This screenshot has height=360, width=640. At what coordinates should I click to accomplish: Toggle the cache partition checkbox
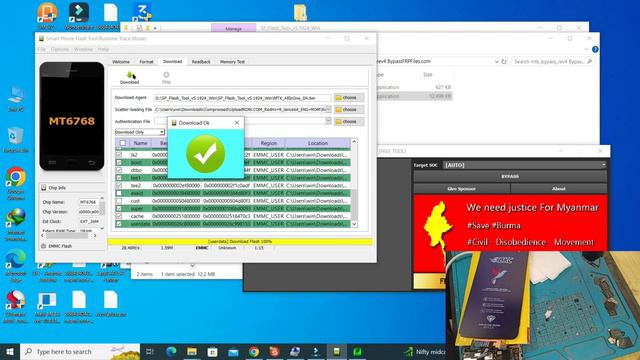pos(119,216)
